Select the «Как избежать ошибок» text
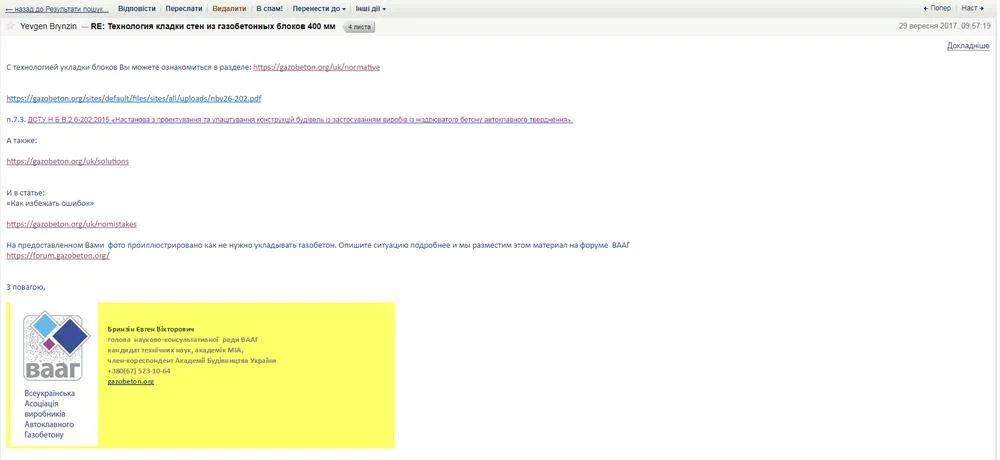The image size is (1000, 460). (50, 204)
